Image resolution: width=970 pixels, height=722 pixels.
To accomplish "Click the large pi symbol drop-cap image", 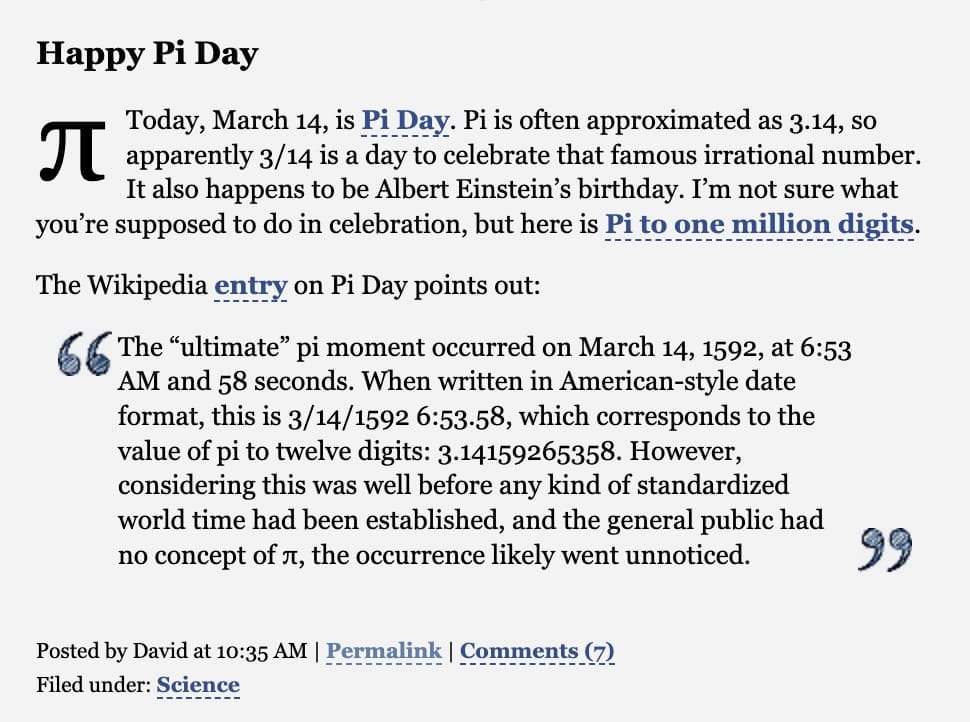I will (x=73, y=152).
